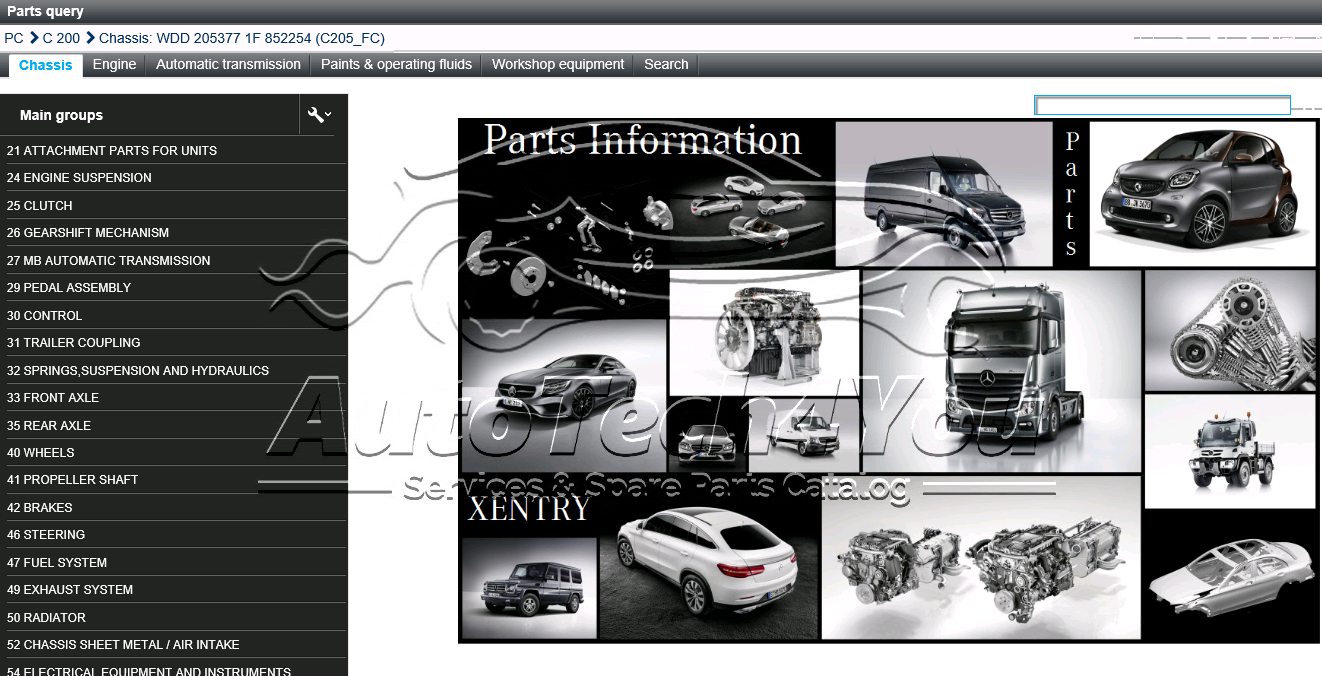
Task: Open 50 RADIATOR group
Action: click(x=47, y=617)
